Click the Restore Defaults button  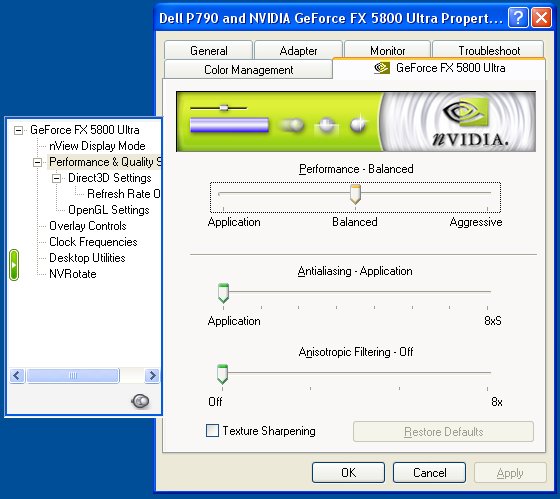coord(444,431)
